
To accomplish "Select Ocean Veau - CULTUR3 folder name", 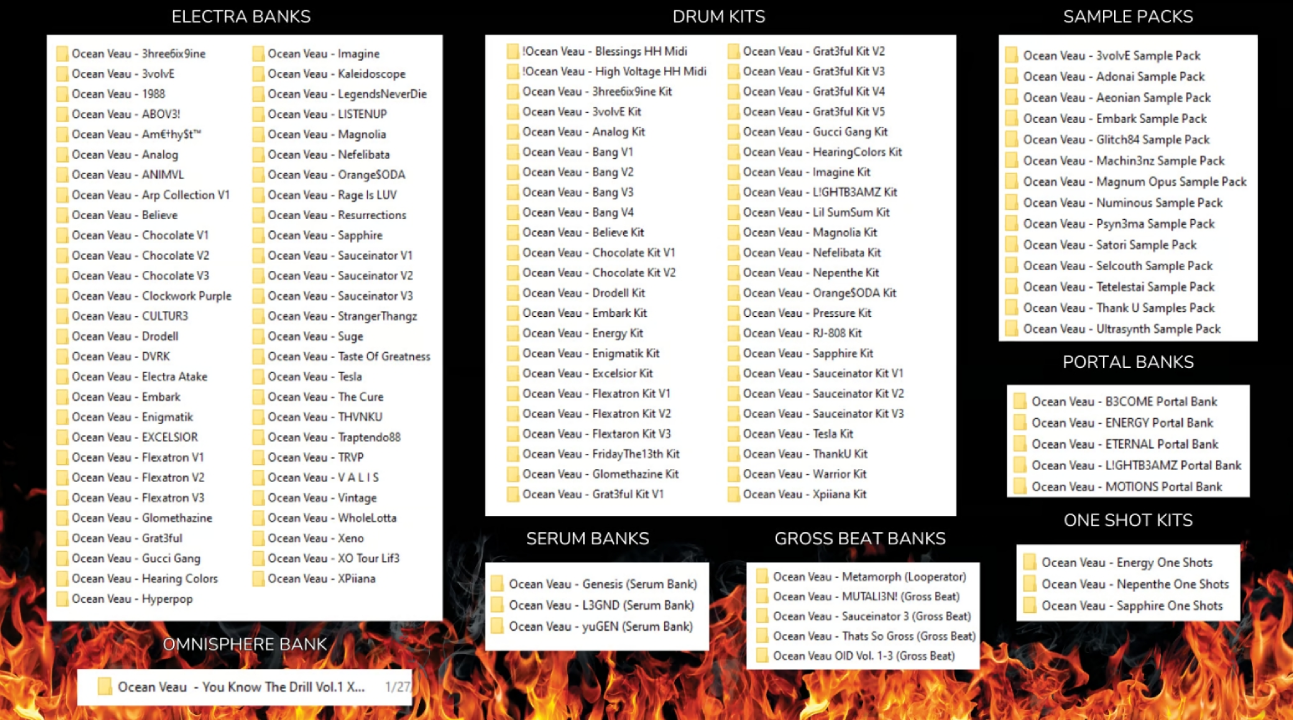I will tap(130, 316).
